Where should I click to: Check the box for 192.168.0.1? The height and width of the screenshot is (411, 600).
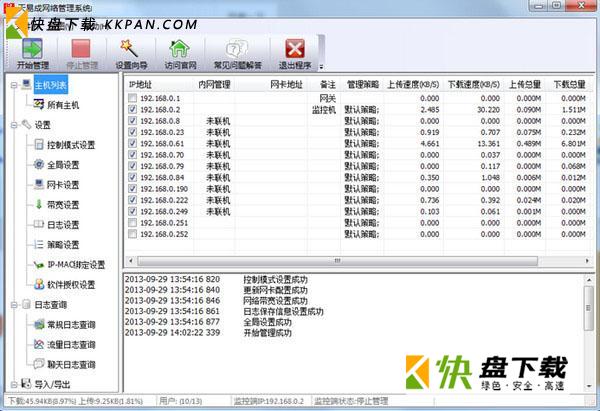tap(132, 98)
